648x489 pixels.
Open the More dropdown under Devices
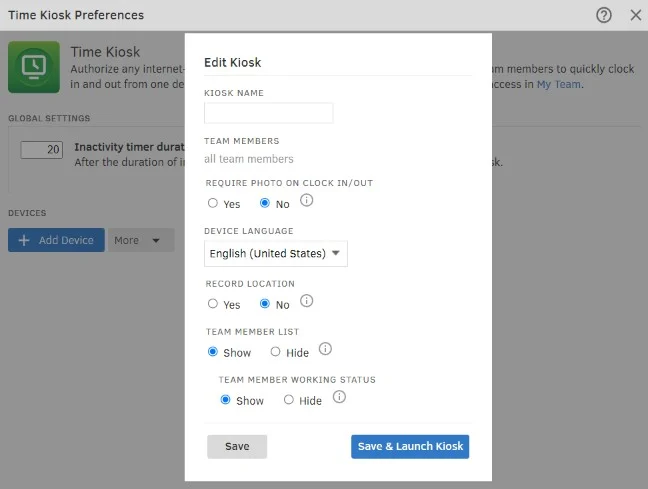141,240
